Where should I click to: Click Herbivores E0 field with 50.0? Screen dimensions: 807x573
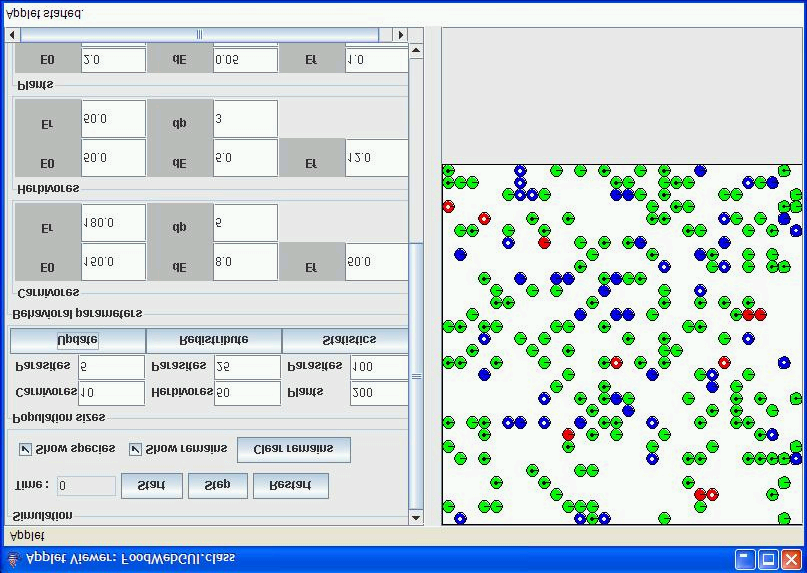tap(113, 158)
